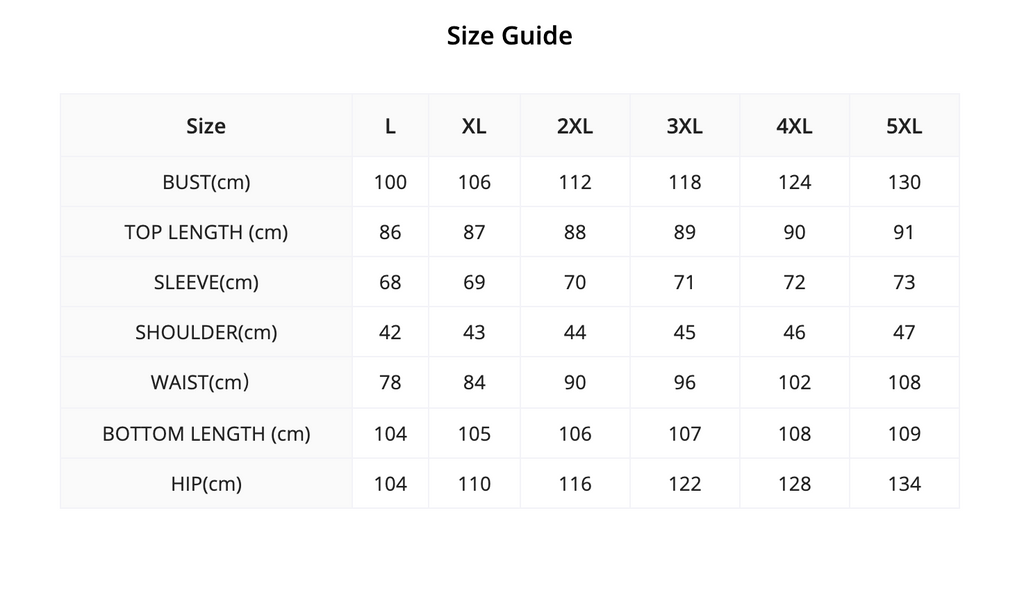Click the 4XL column header
1024x602 pixels.
(x=794, y=126)
